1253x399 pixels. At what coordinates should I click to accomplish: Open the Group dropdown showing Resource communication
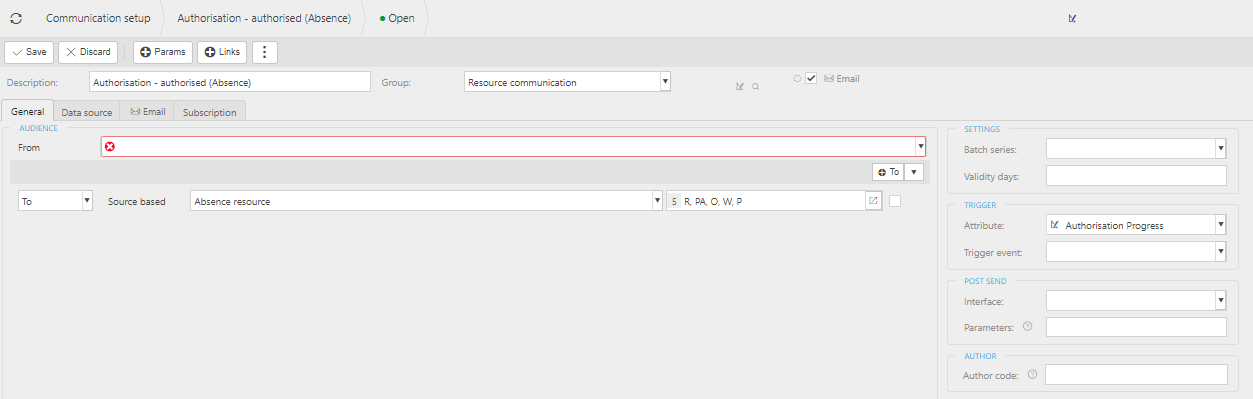tap(665, 82)
